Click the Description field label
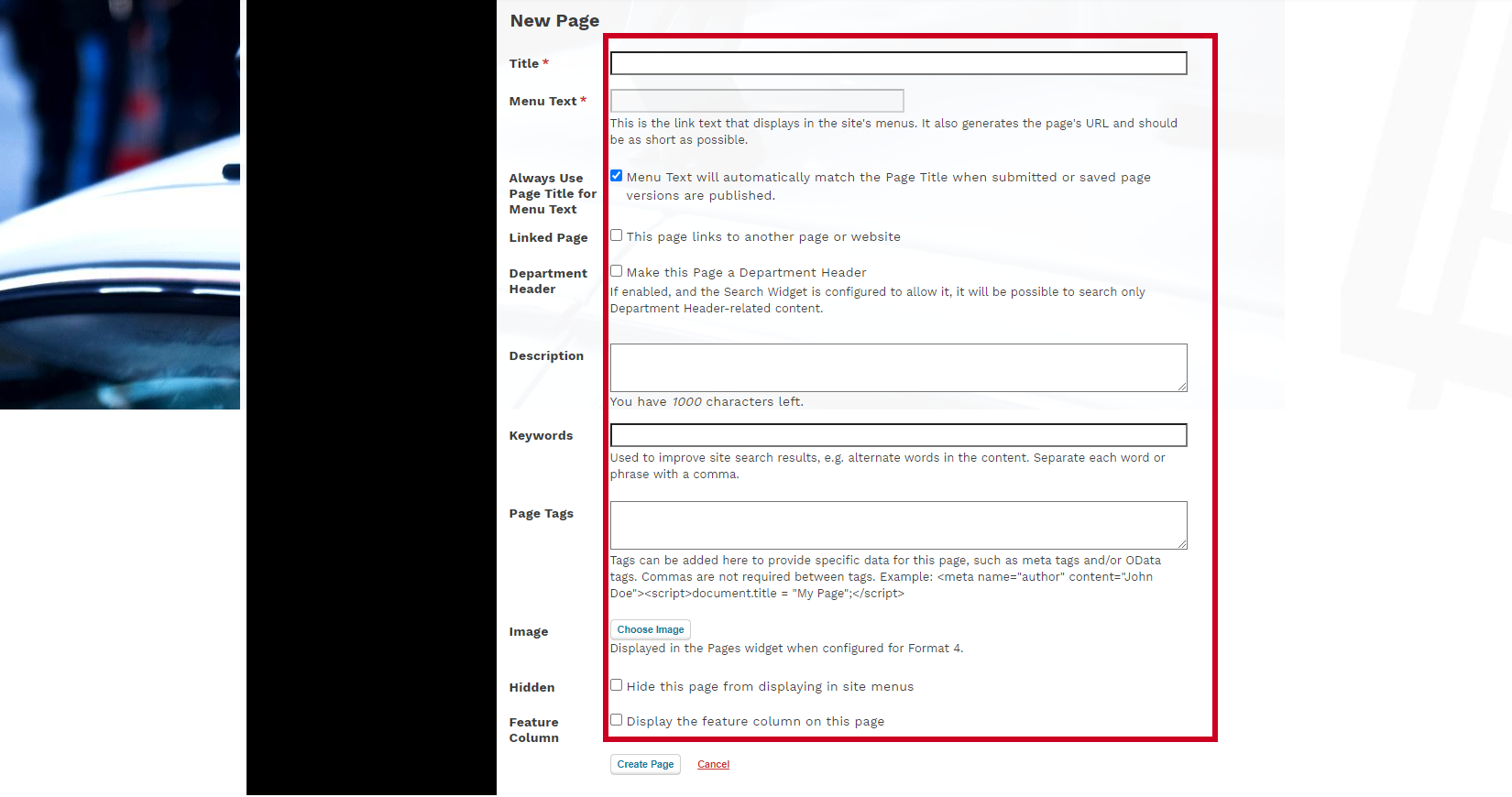This screenshot has height=797, width=1512. (x=546, y=355)
